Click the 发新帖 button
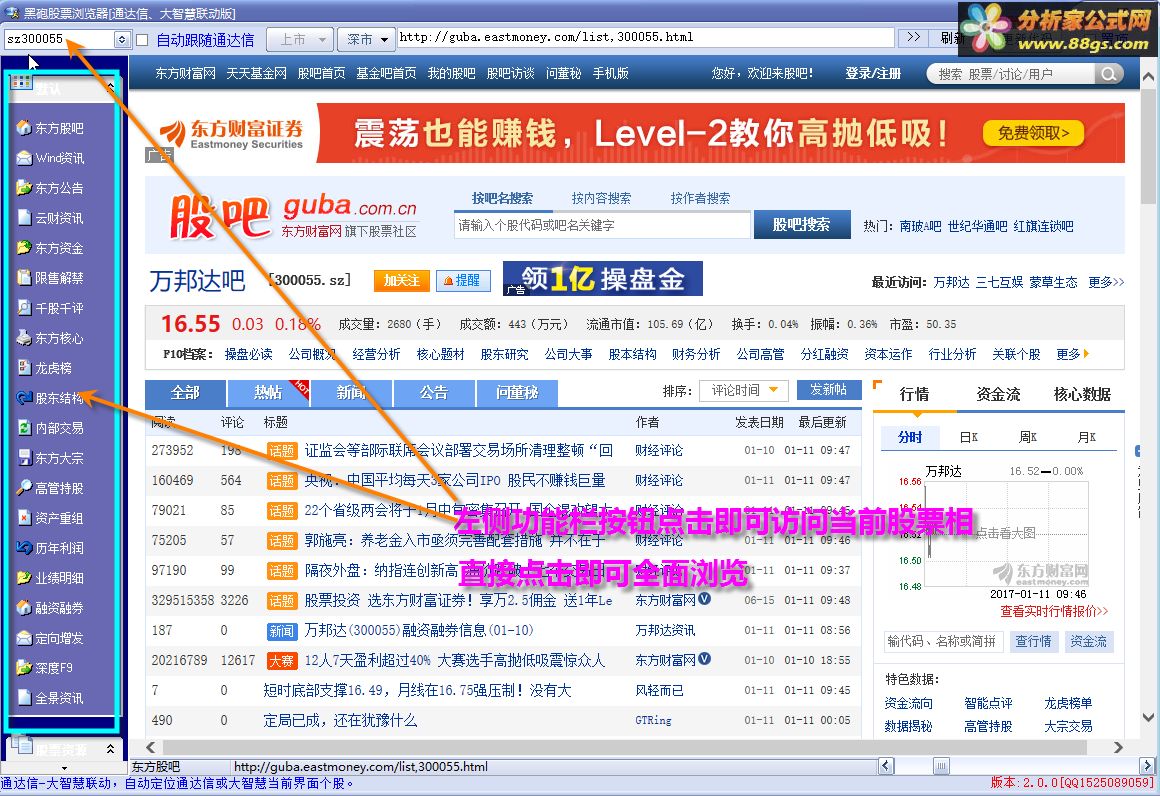The image size is (1160, 796). click(x=829, y=389)
